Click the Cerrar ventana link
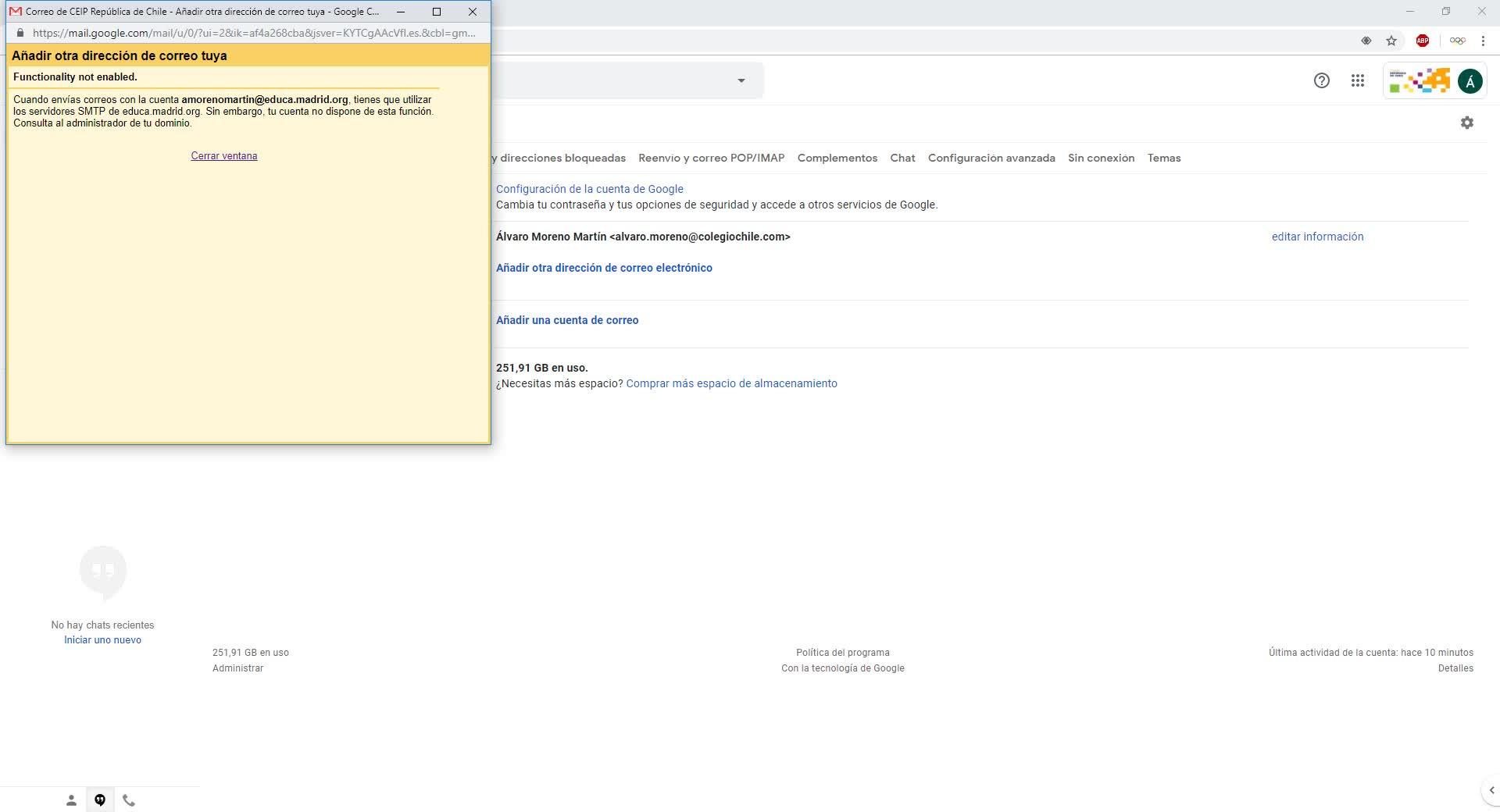The width and height of the screenshot is (1500, 812). [x=223, y=156]
